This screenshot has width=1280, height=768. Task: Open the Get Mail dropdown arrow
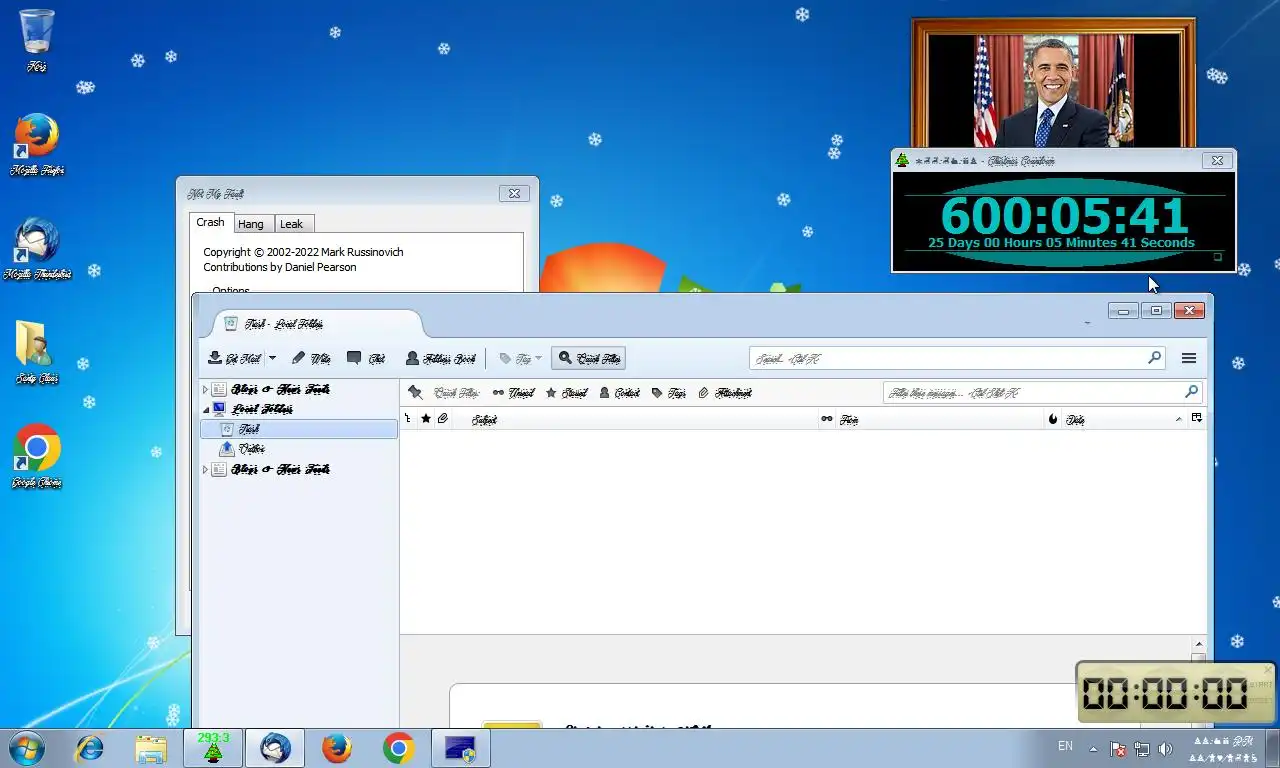pos(272,358)
